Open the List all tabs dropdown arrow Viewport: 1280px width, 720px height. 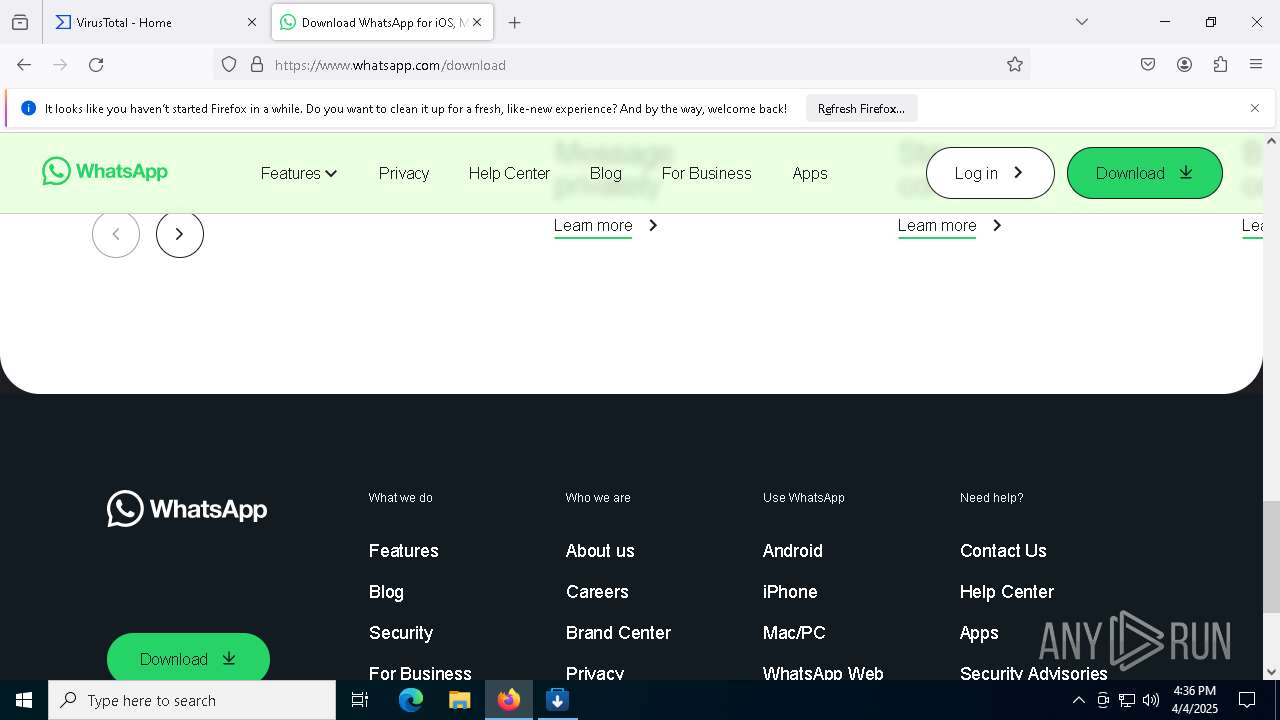pos(1082,22)
